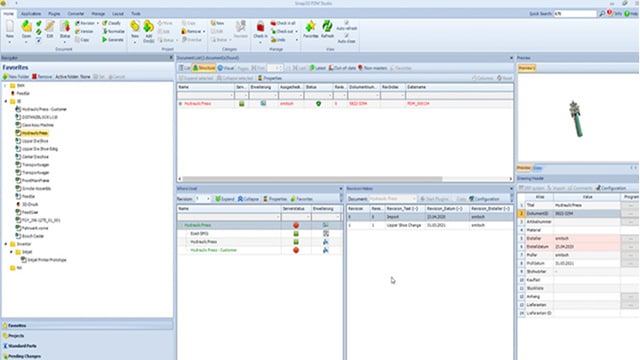Open the Manage ribbon tab
The height and width of the screenshot is (360, 640).
pyautogui.click(x=98, y=13)
